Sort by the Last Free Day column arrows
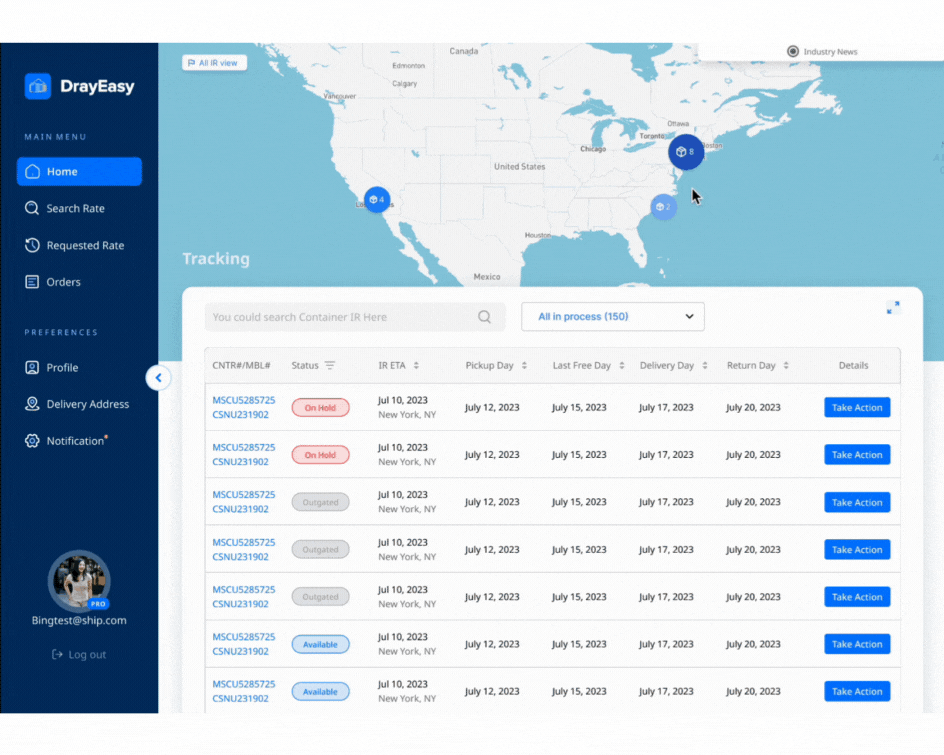Viewport: 944px width, 755px height. [x=622, y=365]
